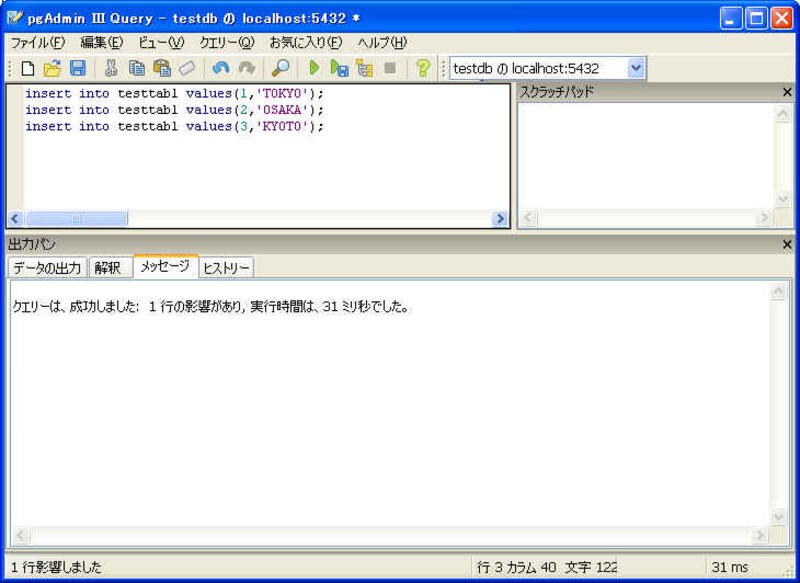
Task: Click the Undo arrow icon
Action: pyautogui.click(x=220, y=69)
